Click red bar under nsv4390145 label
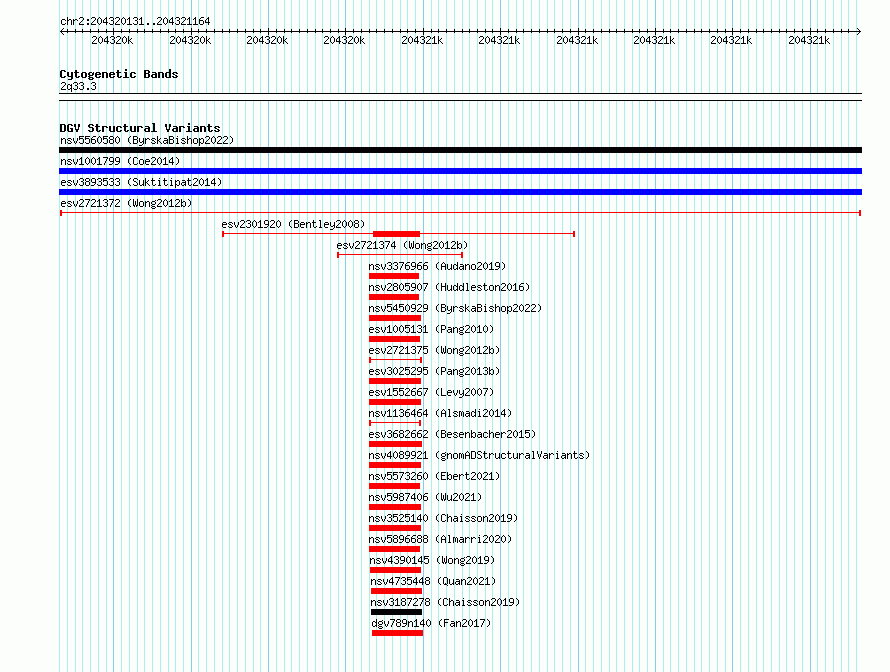 pyautogui.click(x=396, y=570)
